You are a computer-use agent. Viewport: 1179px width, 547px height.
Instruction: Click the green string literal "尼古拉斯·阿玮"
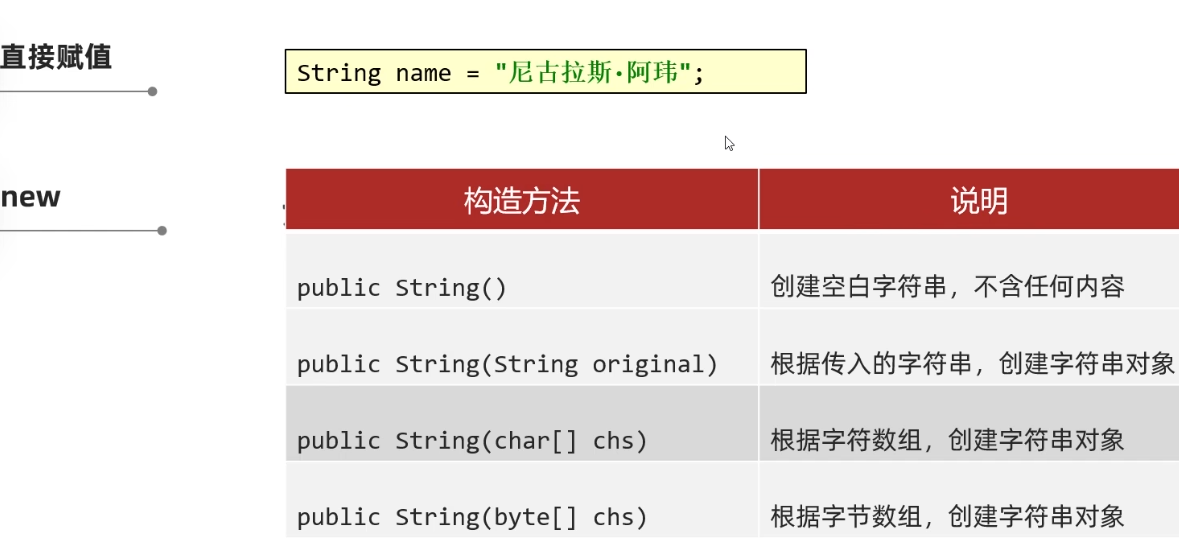(x=594, y=74)
